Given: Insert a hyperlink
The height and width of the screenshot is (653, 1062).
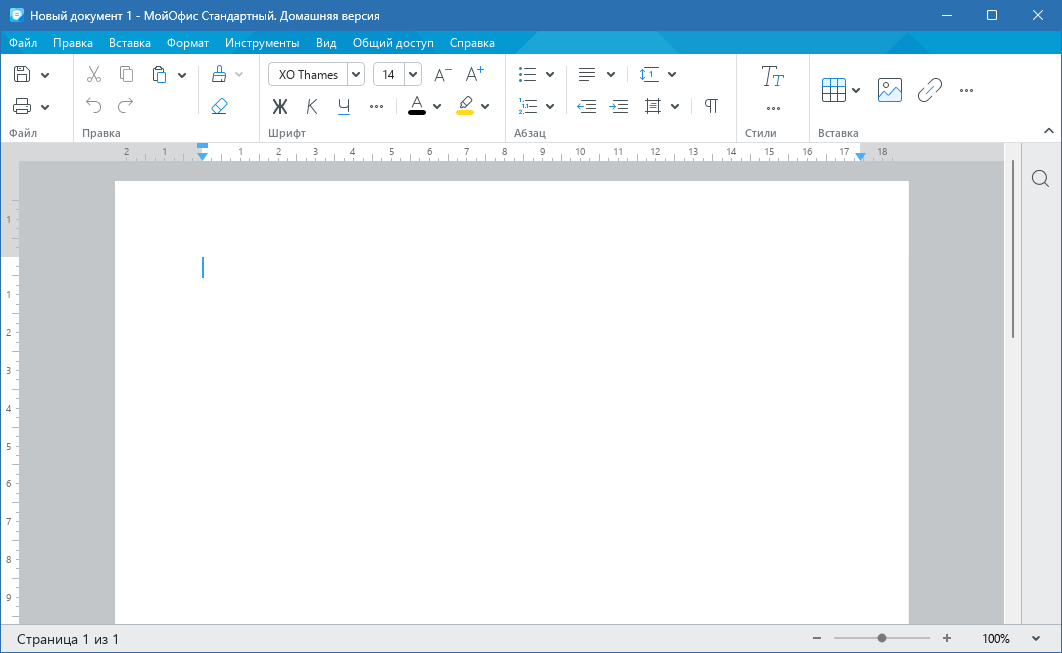Looking at the screenshot, I should coord(930,90).
